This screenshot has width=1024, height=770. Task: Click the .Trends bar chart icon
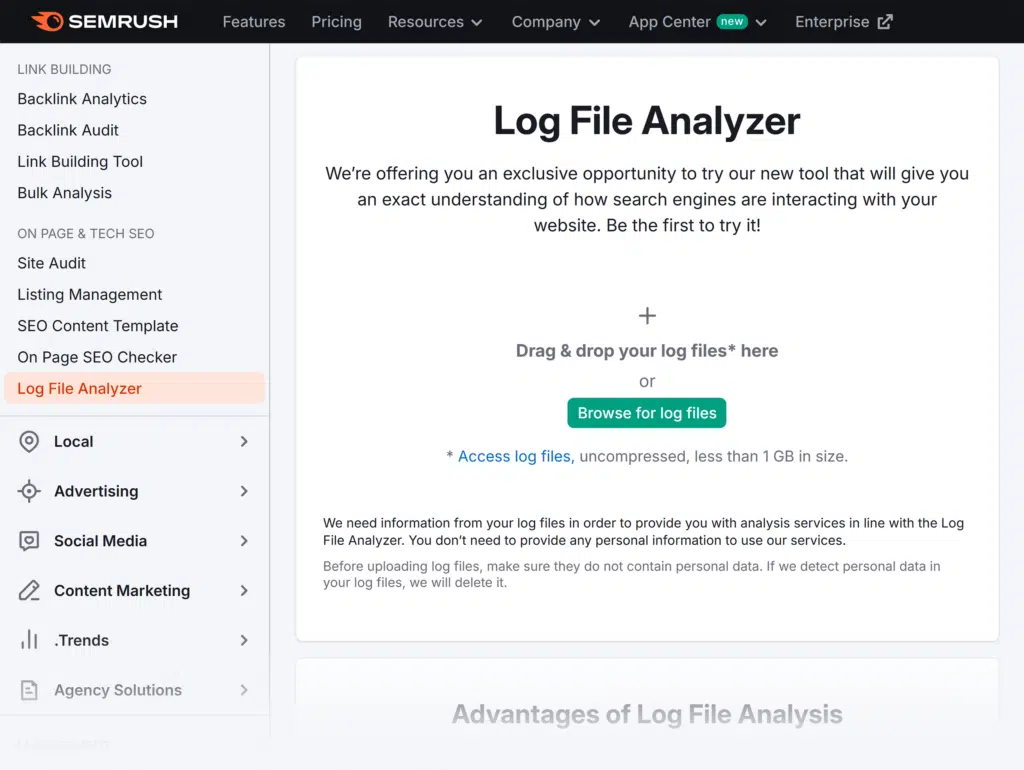click(29, 640)
